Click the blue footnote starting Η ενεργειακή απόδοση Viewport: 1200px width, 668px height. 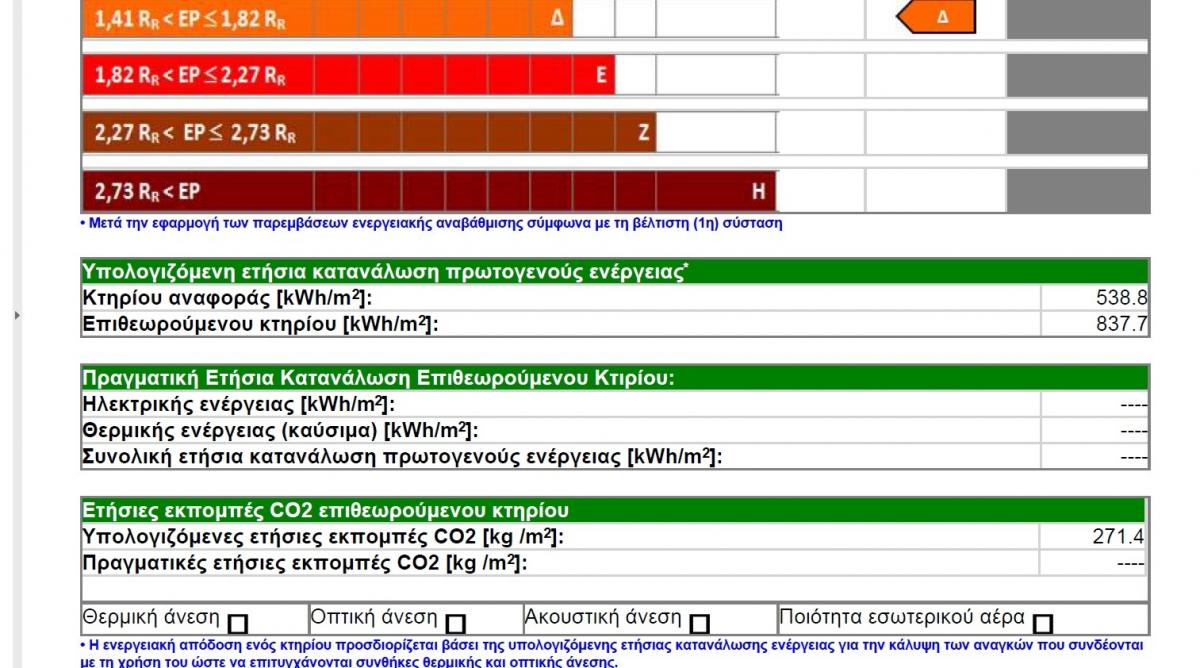(611, 653)
